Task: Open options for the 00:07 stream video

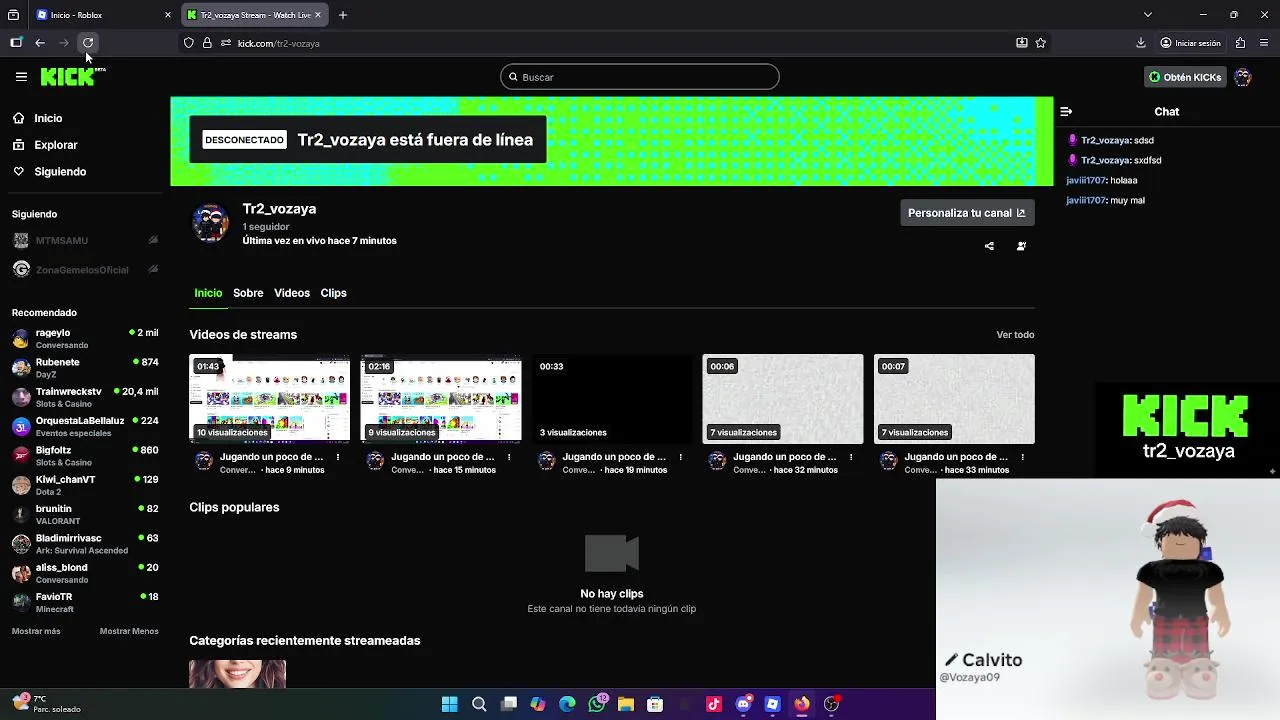Action: 1023,457
